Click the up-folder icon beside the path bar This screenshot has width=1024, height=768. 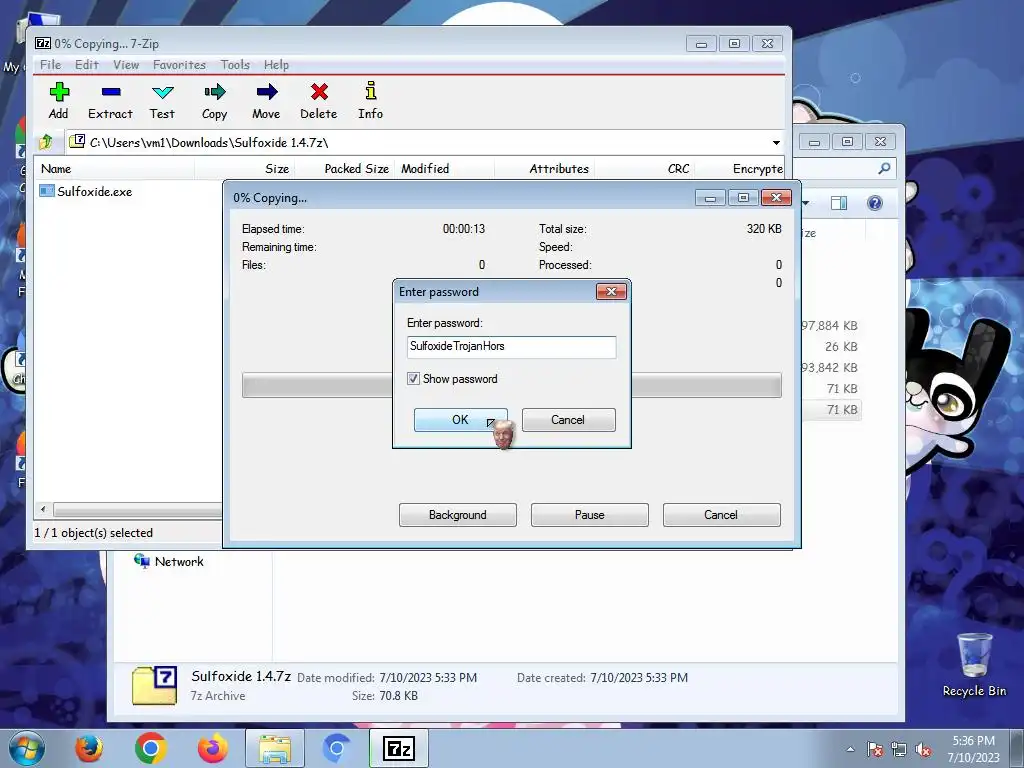pyautogui.click(x=46, y=142)
